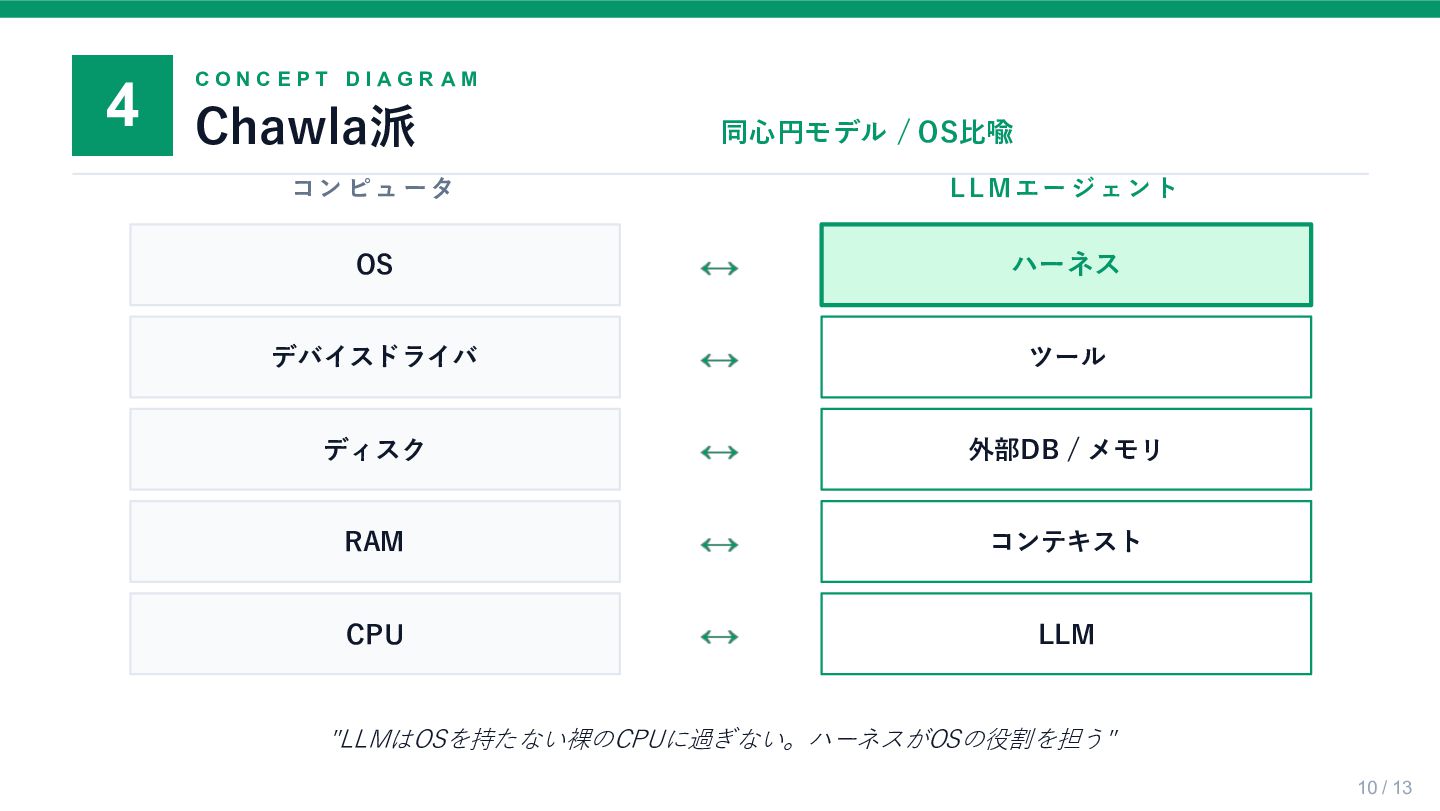
Task: Click the RAM box
Action: click(375, 541)
